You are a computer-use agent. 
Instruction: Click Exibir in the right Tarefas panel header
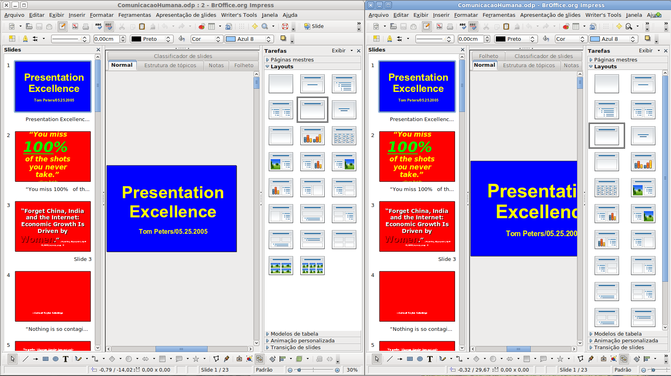(x=645, y=50)
